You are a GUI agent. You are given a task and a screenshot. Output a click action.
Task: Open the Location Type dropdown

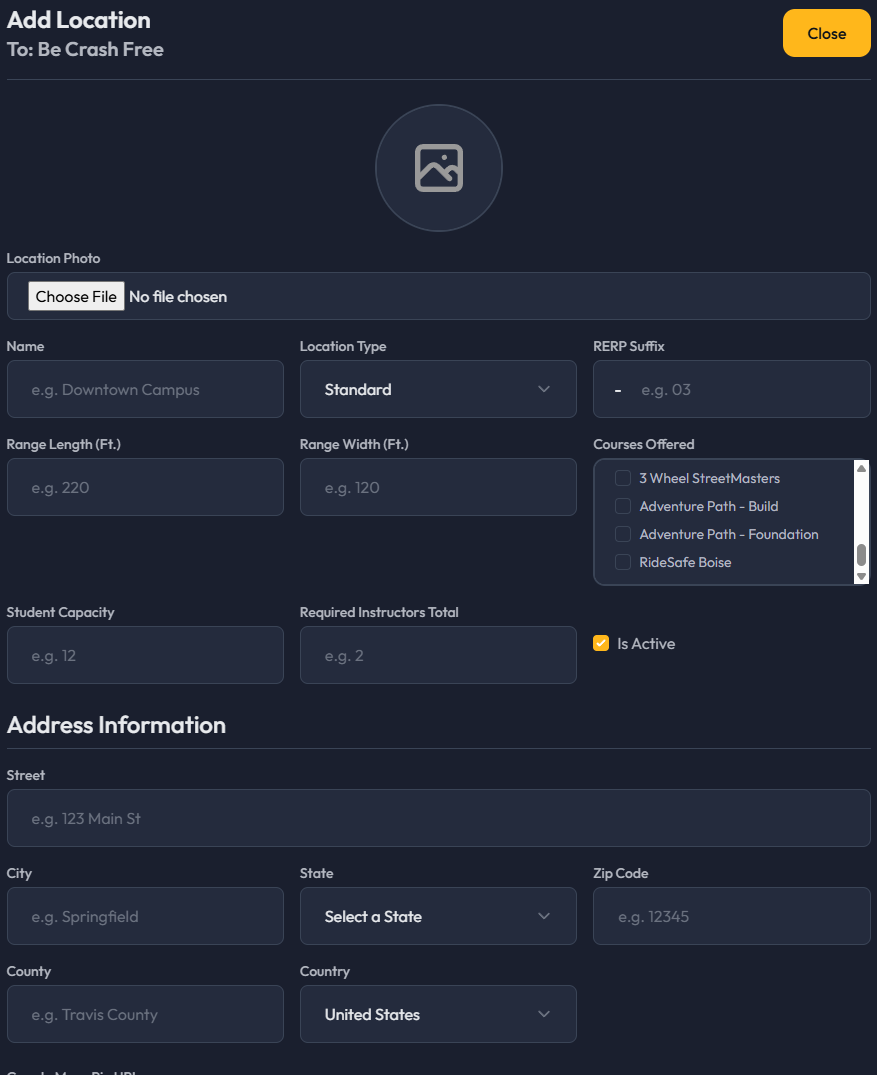pos(438,389)
